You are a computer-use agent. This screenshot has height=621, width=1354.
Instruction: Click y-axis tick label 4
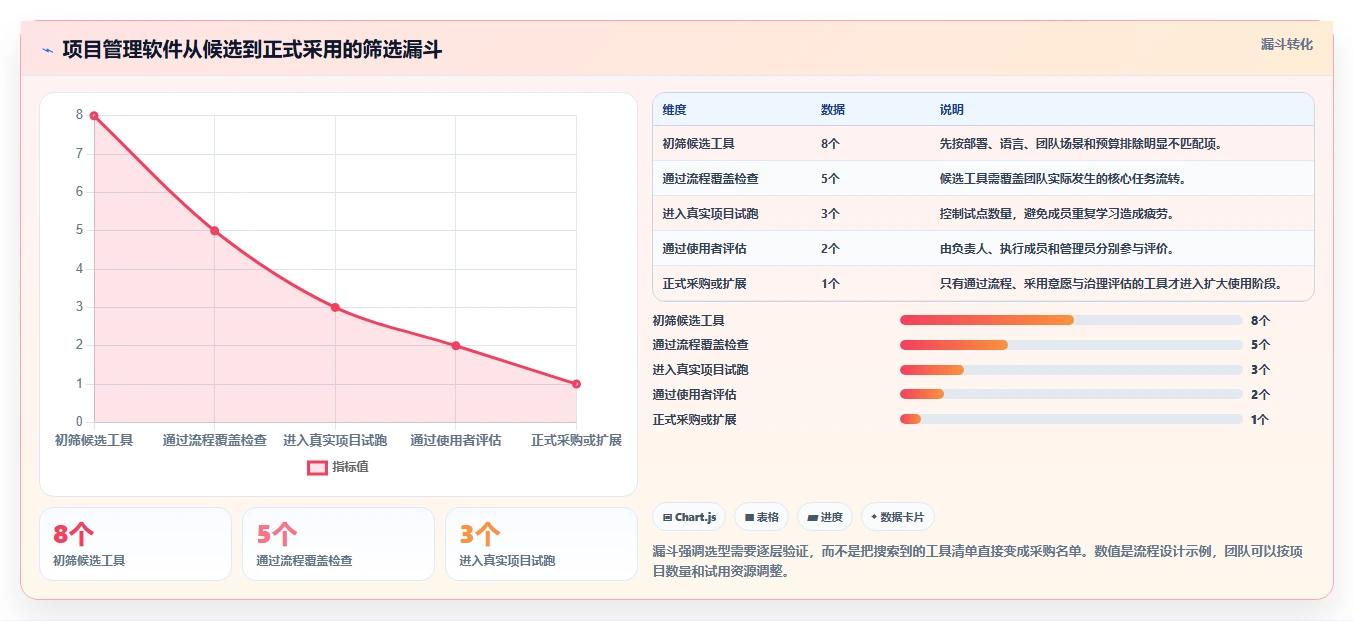coord(79,269)
